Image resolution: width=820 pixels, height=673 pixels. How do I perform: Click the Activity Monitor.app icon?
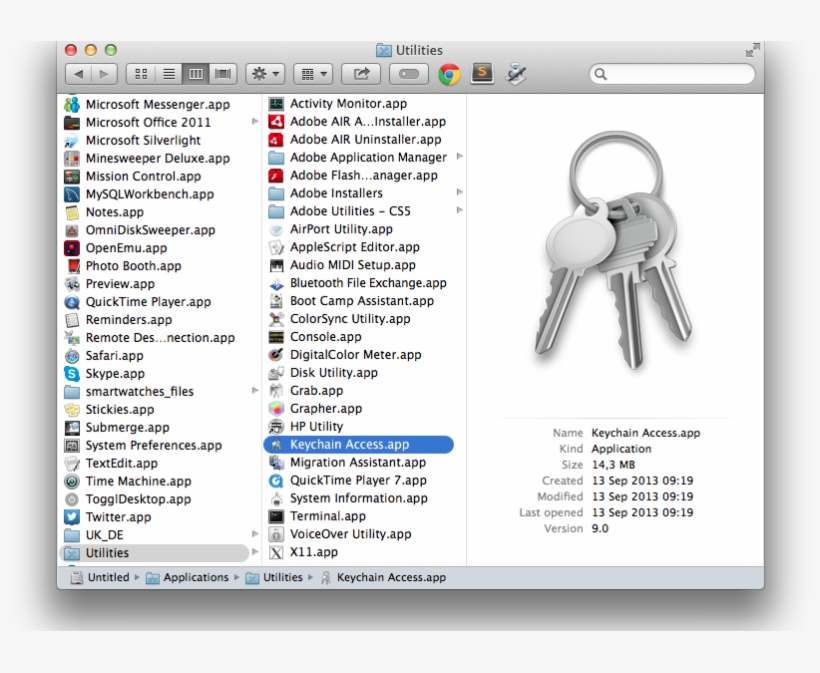coord(276,104)
